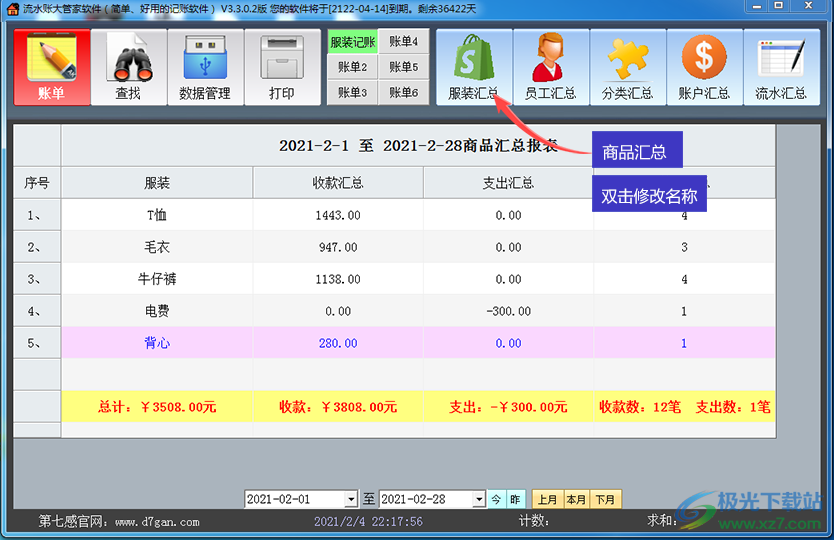
Task: Open 分类汇总 puzzle piece icon
Action: [x=628, y=67]
